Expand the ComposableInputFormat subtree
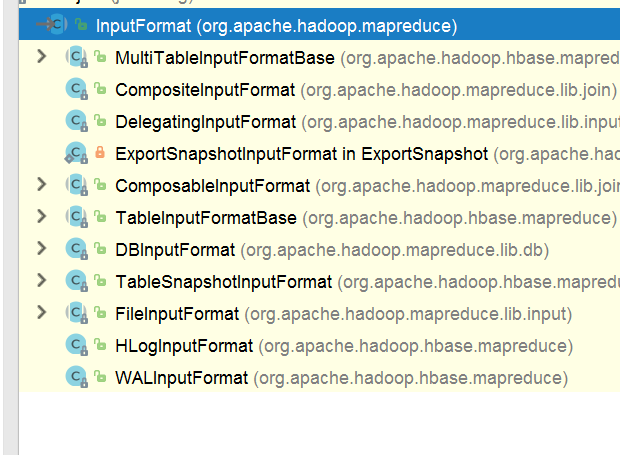620x455 pixels. (x=42, y=185)
